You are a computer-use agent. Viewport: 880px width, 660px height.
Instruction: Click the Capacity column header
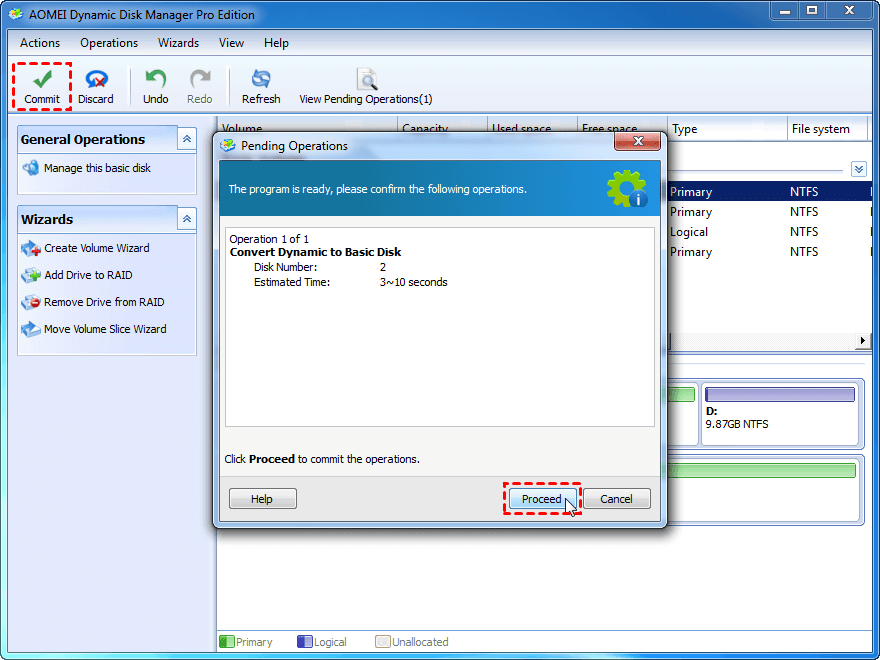point(442,127)
